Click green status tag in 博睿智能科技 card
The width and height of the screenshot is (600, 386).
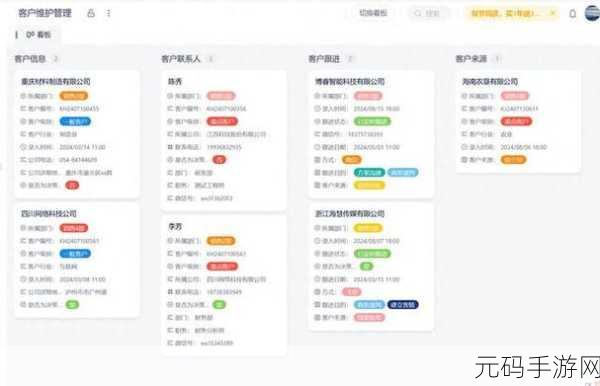click(372, 121)
